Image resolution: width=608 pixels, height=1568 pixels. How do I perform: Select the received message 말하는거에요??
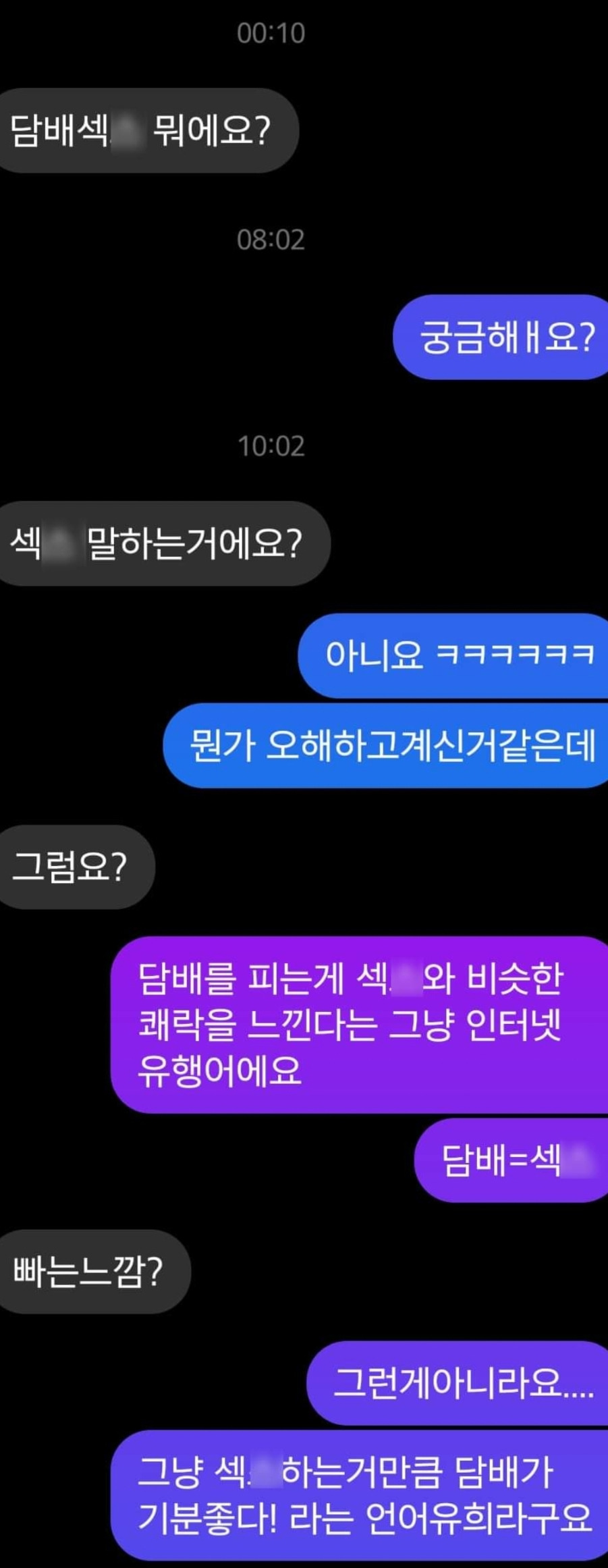(165, 543)
